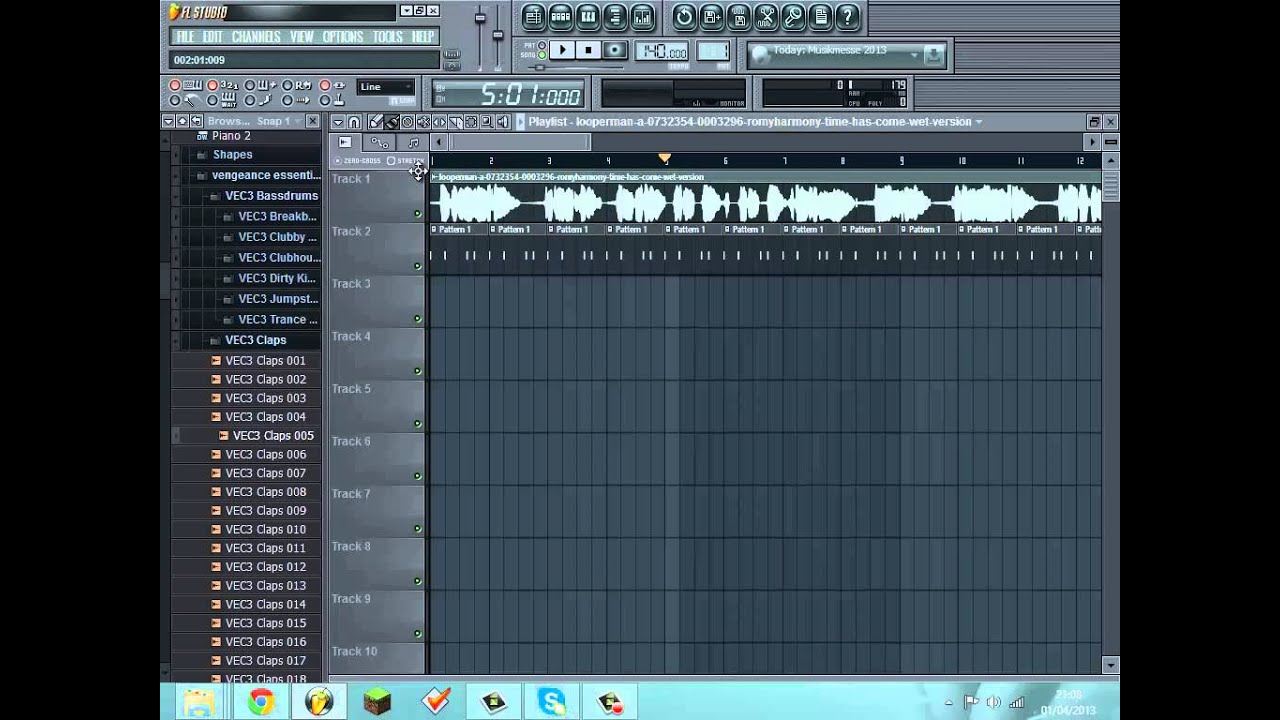Open the EDIT menu
The width and height of the screenshot is (1280, 720).
pos(213,37)
